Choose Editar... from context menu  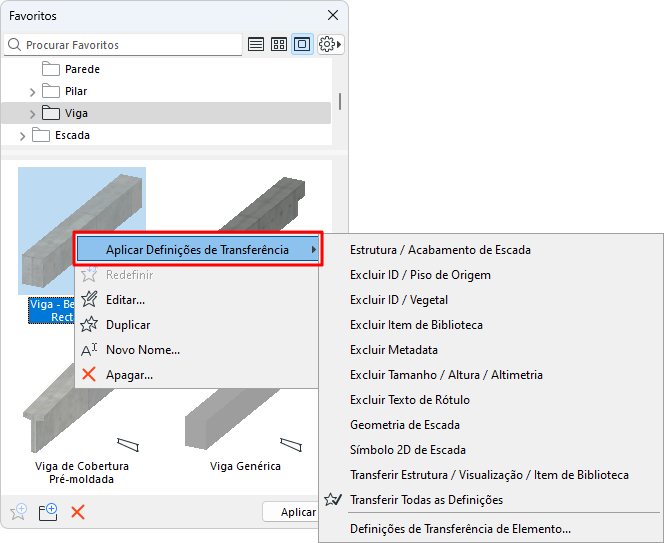(x=196, y=300)
